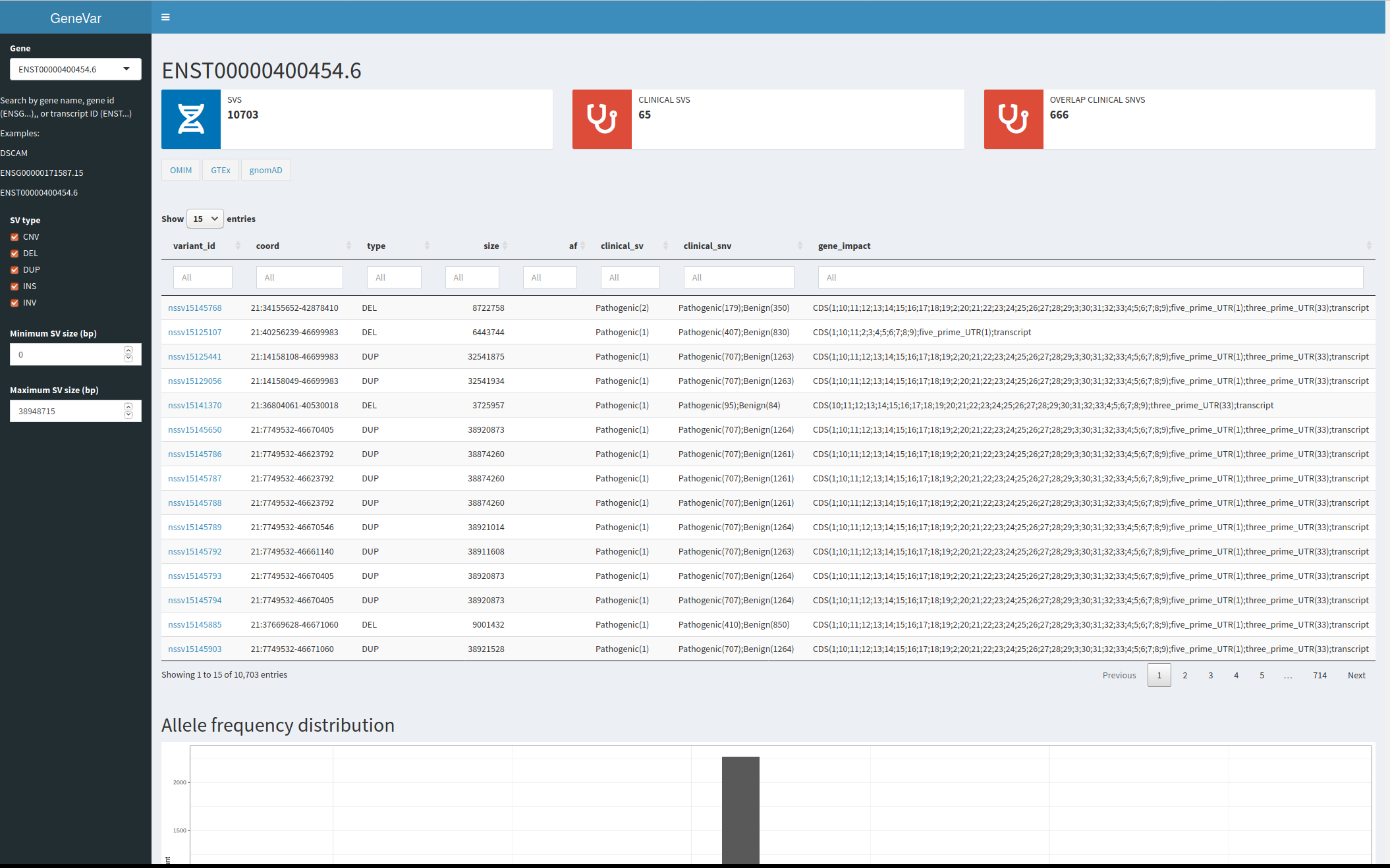1390x868 pixels.
Task: Sort table by variant_id column arrows
Action: tap(238, 246)
